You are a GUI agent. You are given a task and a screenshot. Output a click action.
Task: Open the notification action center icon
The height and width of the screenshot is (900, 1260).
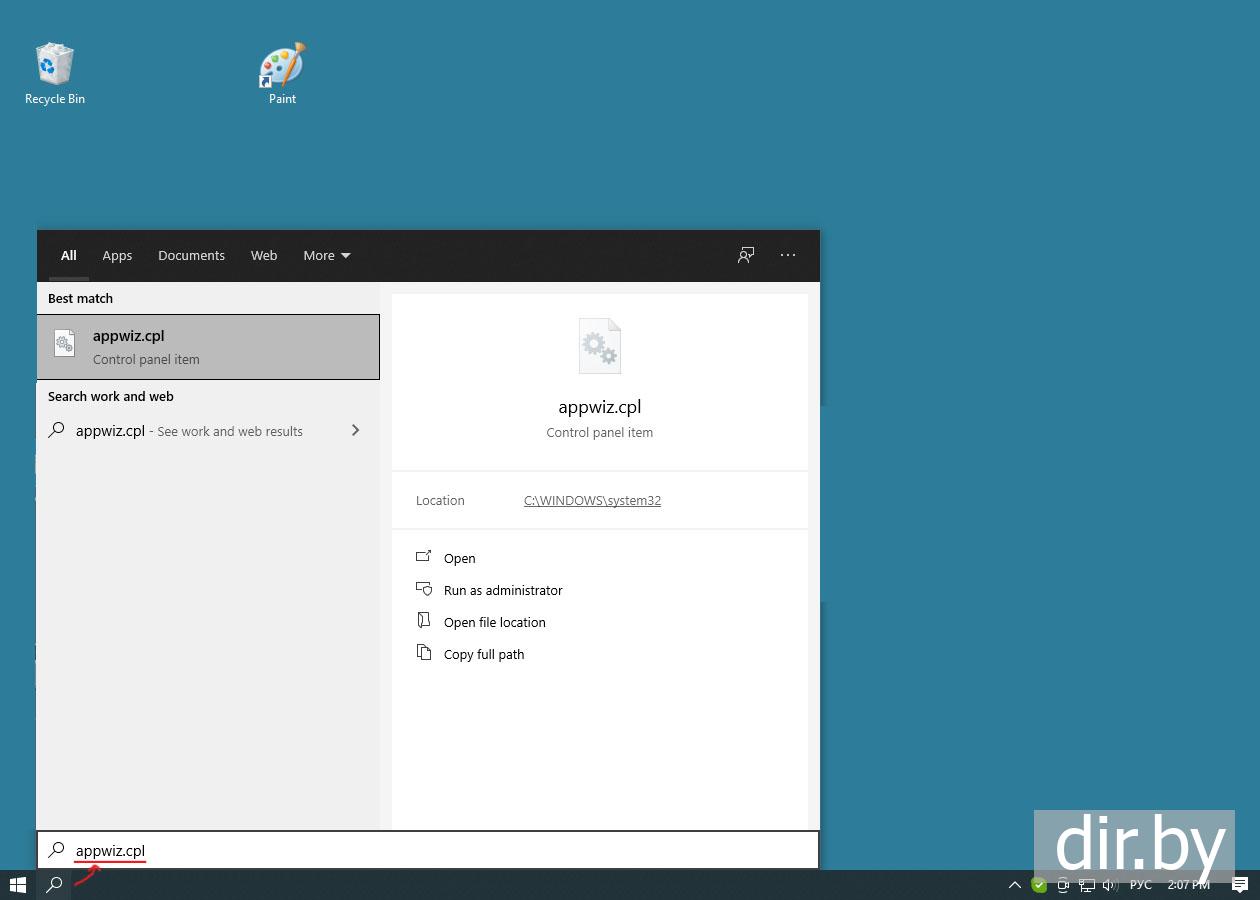pos(1240,885)
